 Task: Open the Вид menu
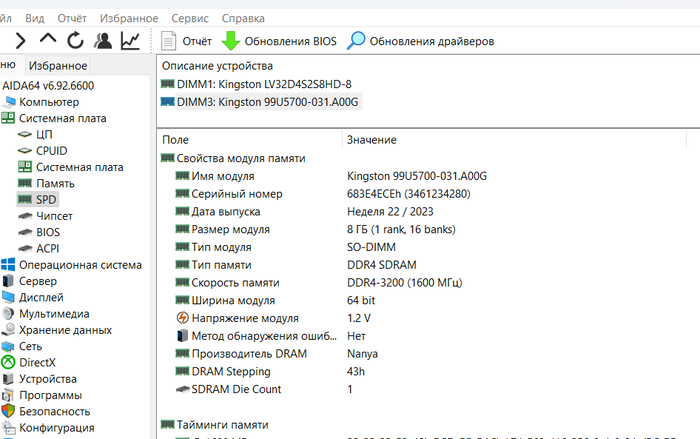34,18
